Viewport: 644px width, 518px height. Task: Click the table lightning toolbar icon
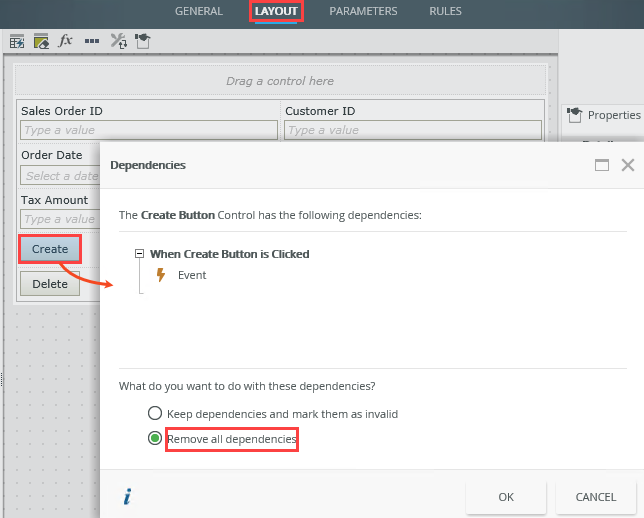(17, 41)
